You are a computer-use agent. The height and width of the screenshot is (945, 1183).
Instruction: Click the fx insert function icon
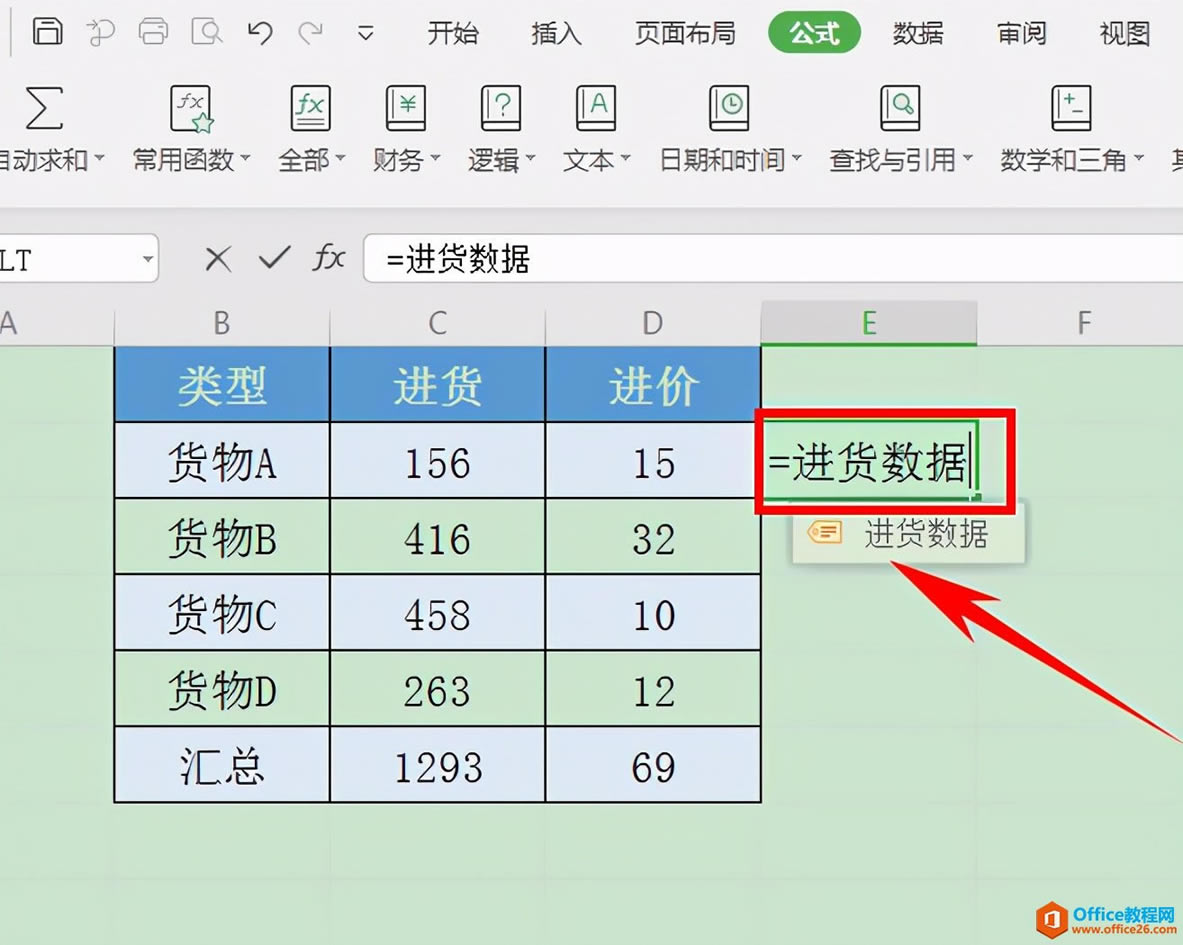[x=329, y=258]
